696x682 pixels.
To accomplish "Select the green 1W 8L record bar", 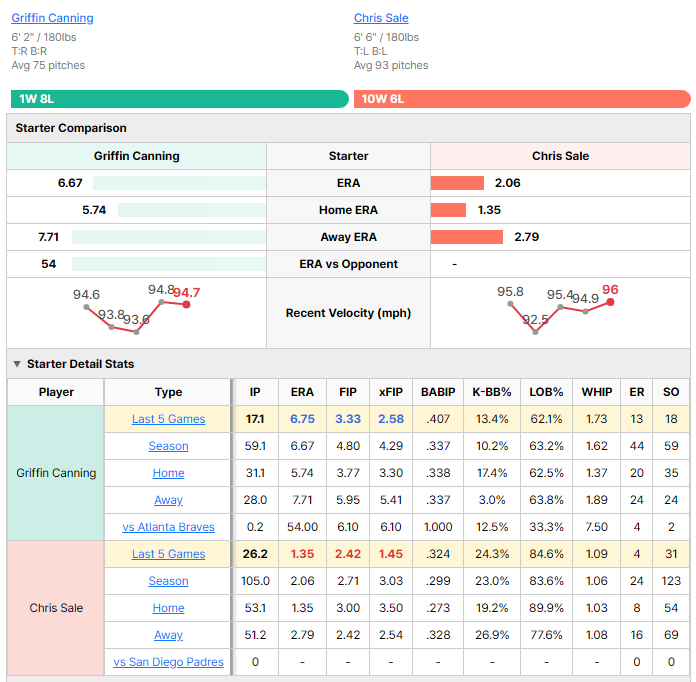I will tap(180, 99).
